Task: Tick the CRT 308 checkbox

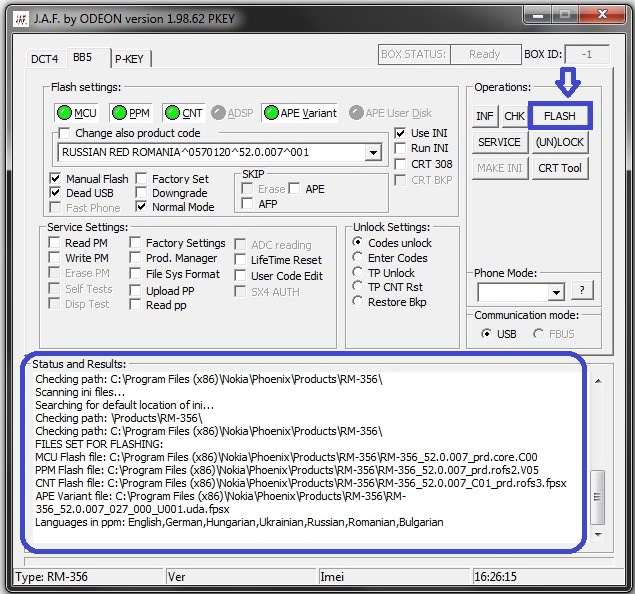Action: (400, 164)
